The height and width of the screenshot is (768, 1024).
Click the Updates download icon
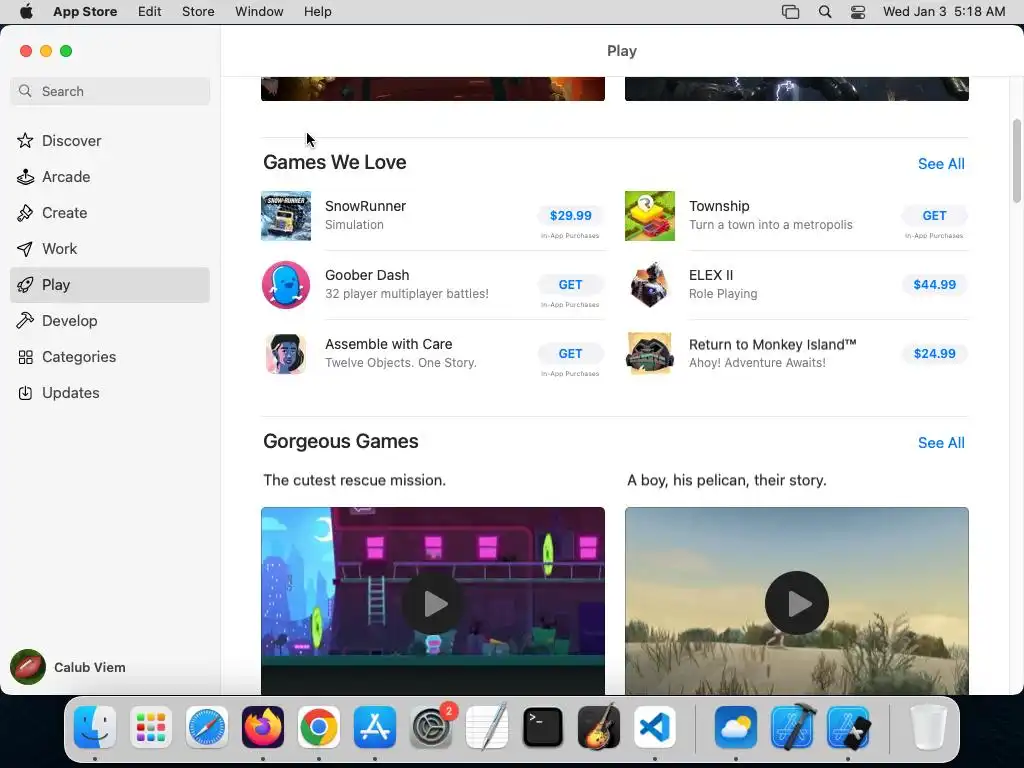(25, 393)
